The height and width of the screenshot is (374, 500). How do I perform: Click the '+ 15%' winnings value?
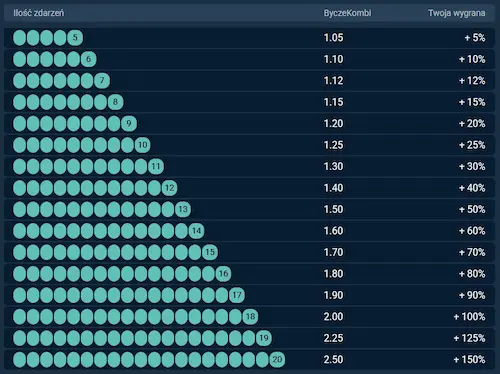472,102
